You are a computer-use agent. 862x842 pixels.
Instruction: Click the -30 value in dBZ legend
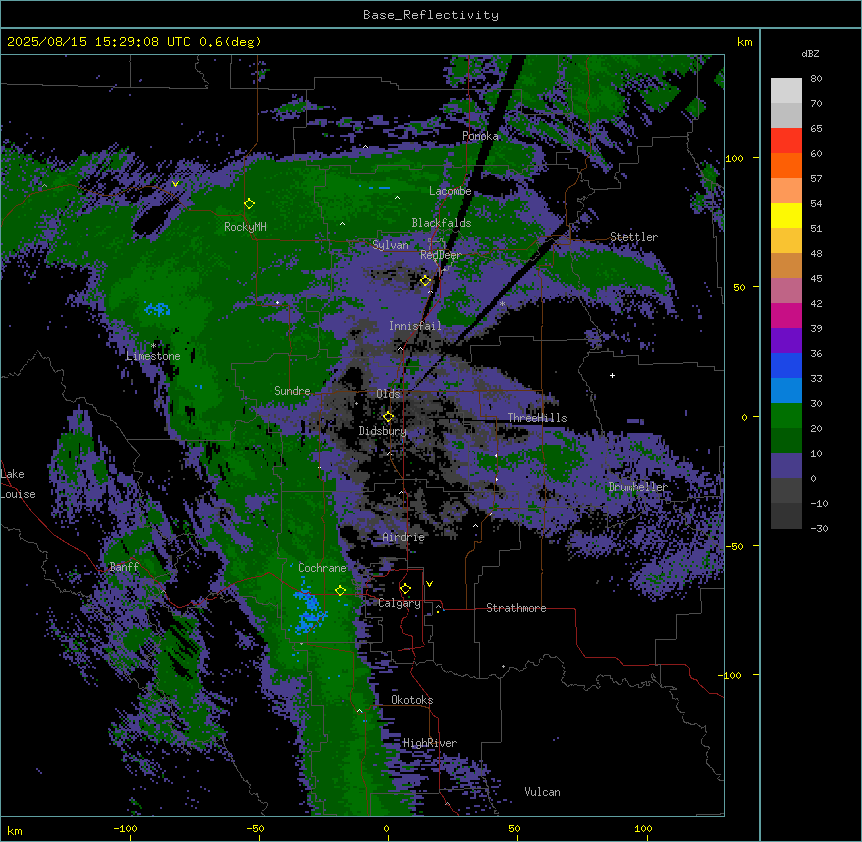coord(819,529)
